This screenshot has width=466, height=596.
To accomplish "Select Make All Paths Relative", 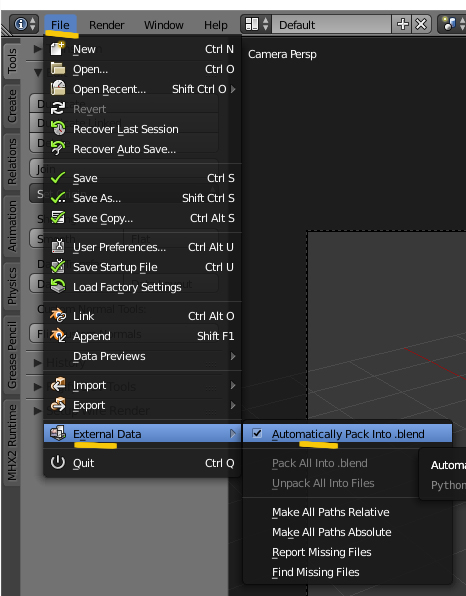I will tap(347, 512).
